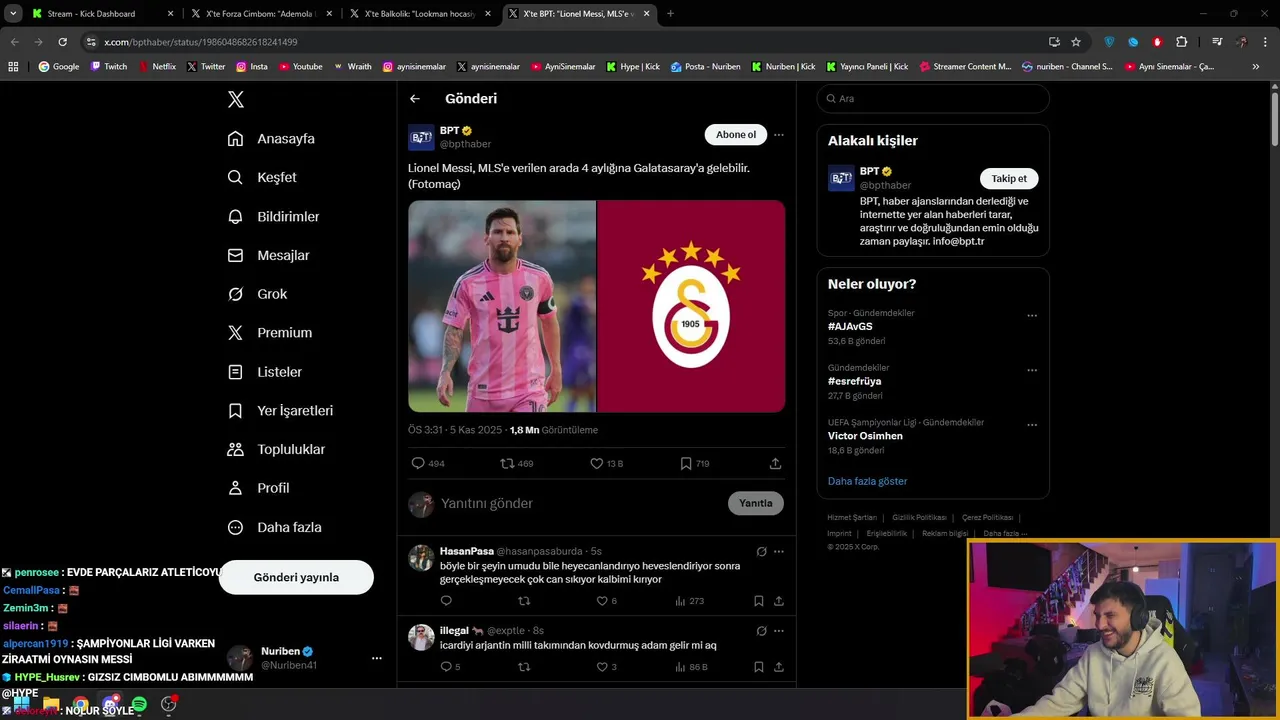Open the Galatasaray logo image
Viewport: 1280px width, 720px height.
pos(691,306)
